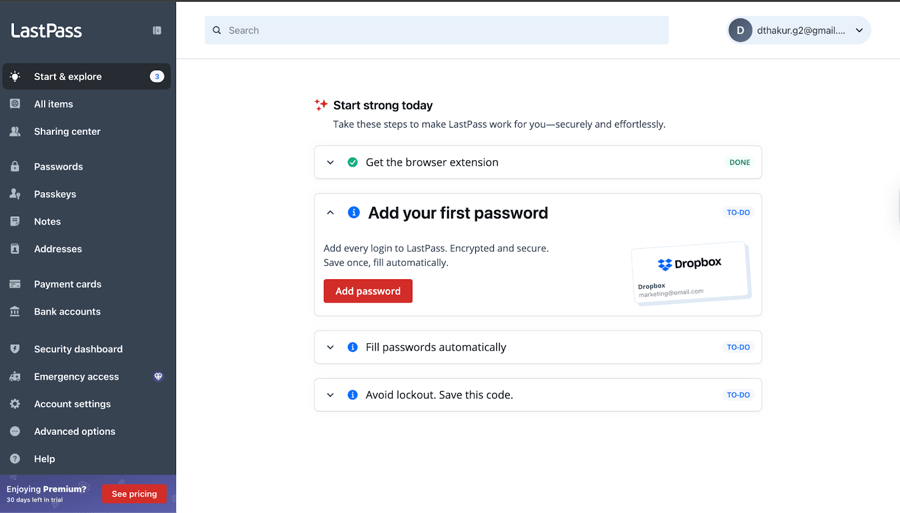Expand Avoid lockout. Save this code.

(330, 395)
